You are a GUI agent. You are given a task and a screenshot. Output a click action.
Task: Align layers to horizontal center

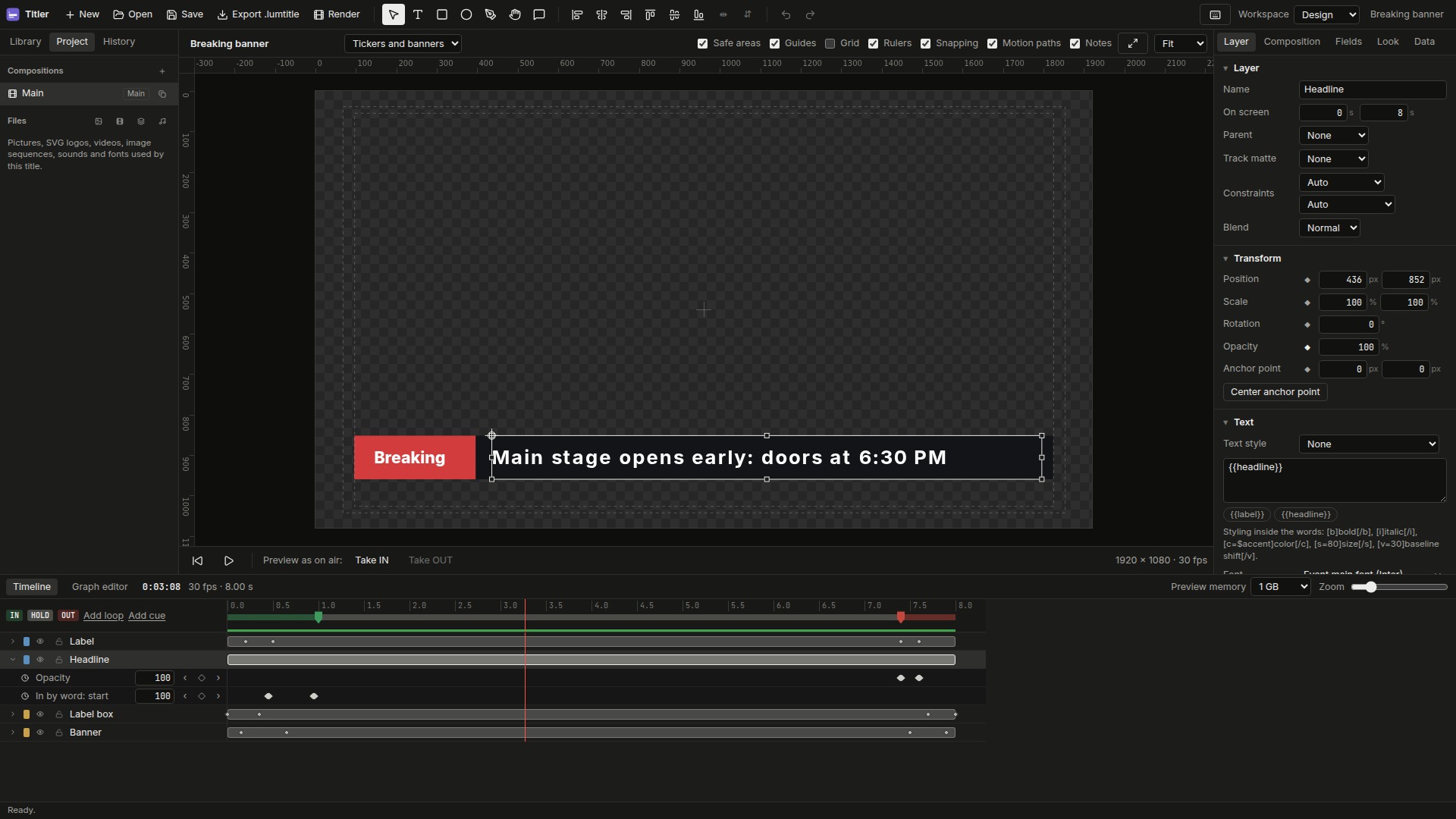tap(601, 14)
